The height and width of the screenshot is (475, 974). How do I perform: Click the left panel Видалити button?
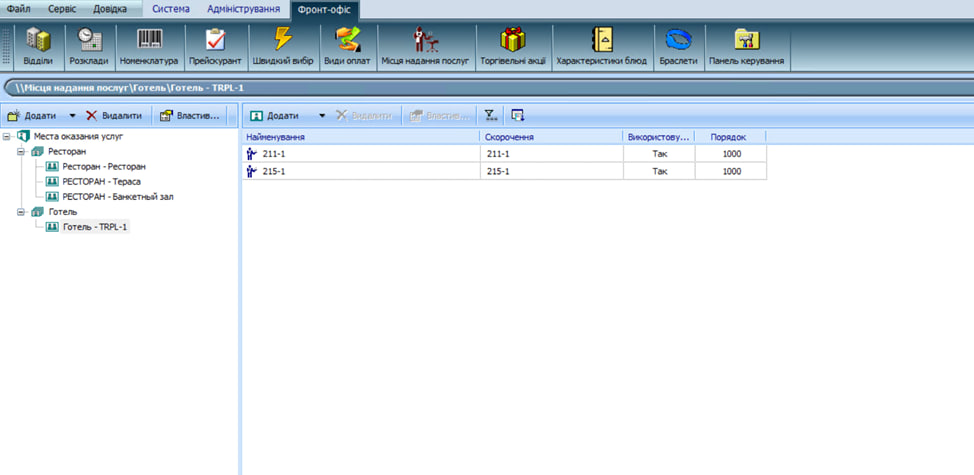pyautogui.click(x=114, y=116)
